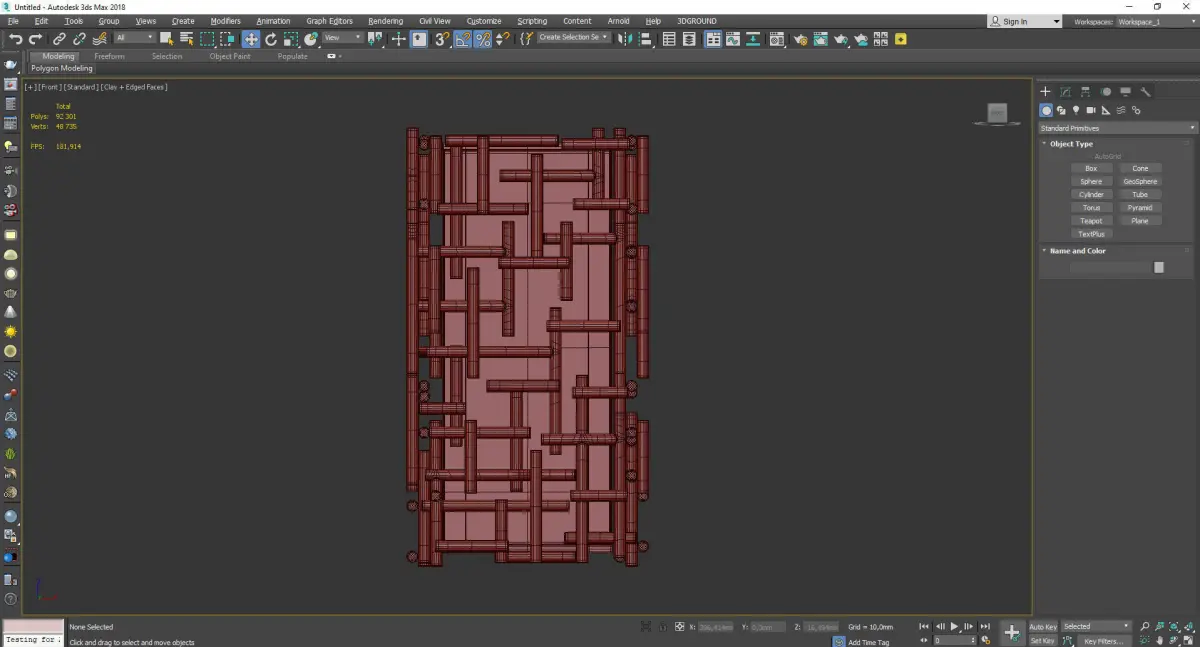Open the Modifiers menu

pyautogui.click(x=225, y=21)
